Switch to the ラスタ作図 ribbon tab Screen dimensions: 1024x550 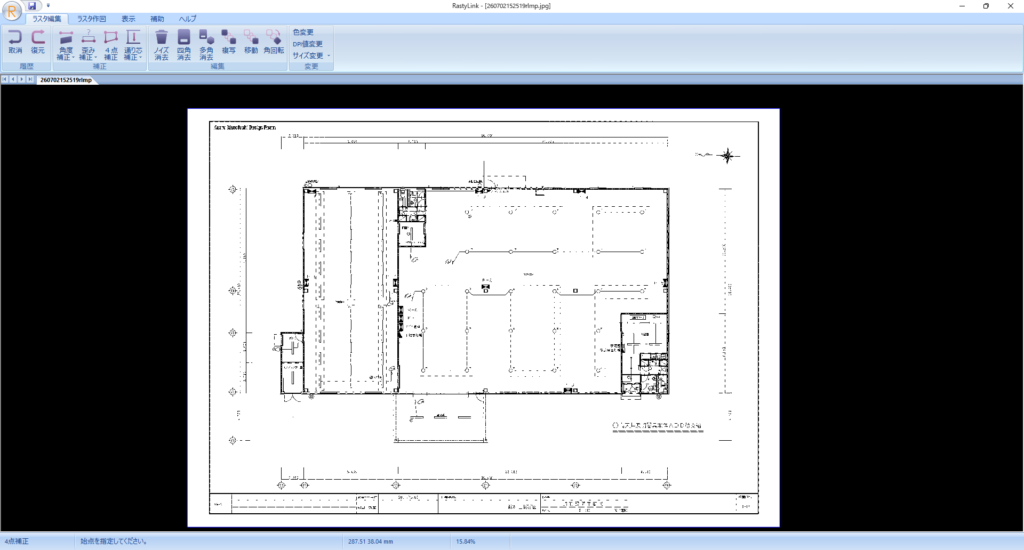(x=91, y=19)
